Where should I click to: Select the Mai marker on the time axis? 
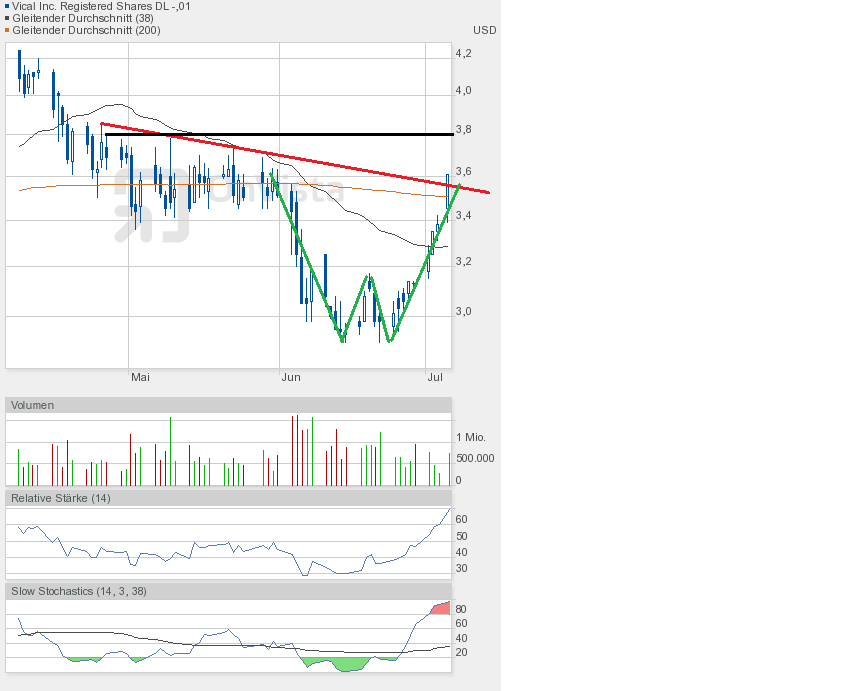(x=140, y=377)
